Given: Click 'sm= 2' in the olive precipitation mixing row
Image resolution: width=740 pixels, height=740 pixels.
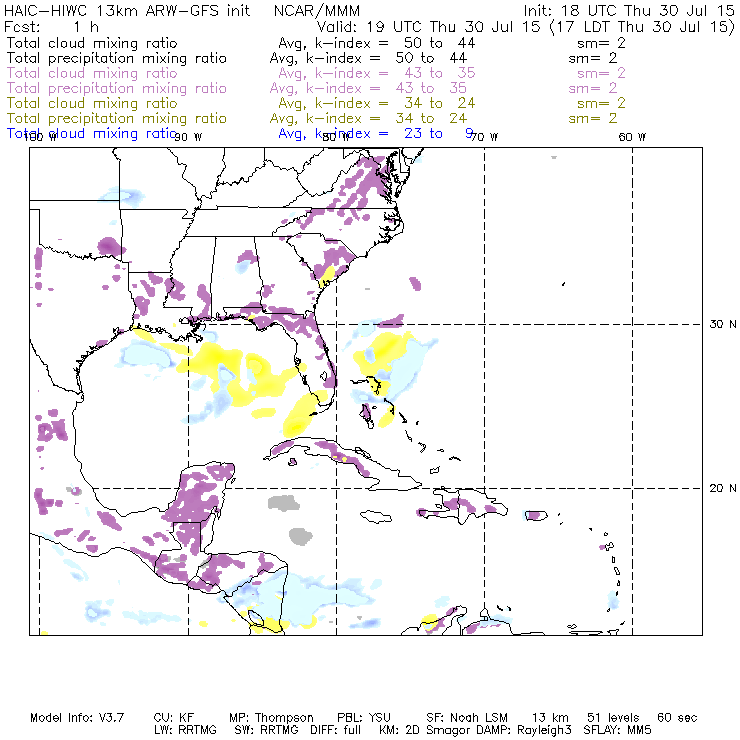Looking at the screenshot, I should pyautogui.click(x=593, y=118).
